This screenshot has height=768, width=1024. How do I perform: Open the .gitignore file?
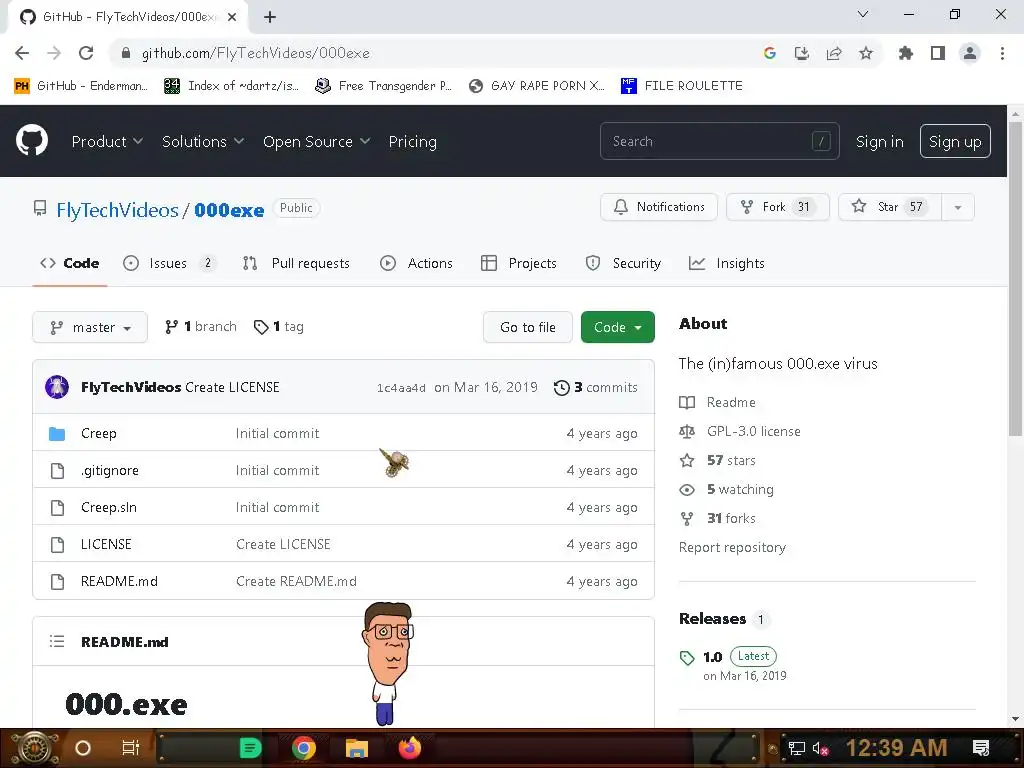[110, 470]
